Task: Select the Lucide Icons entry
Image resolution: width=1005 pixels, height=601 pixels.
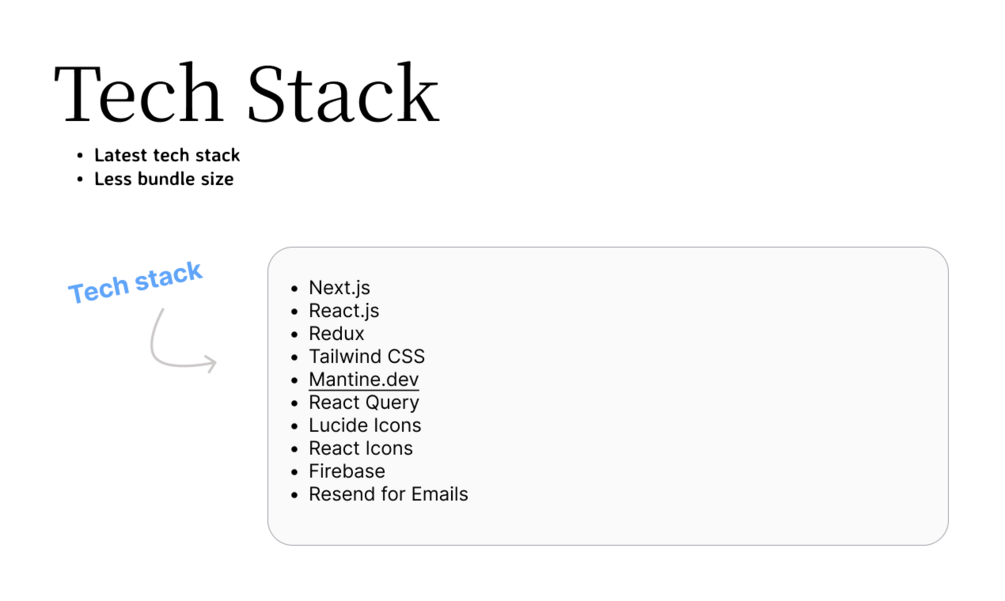Action: point(364,426)
